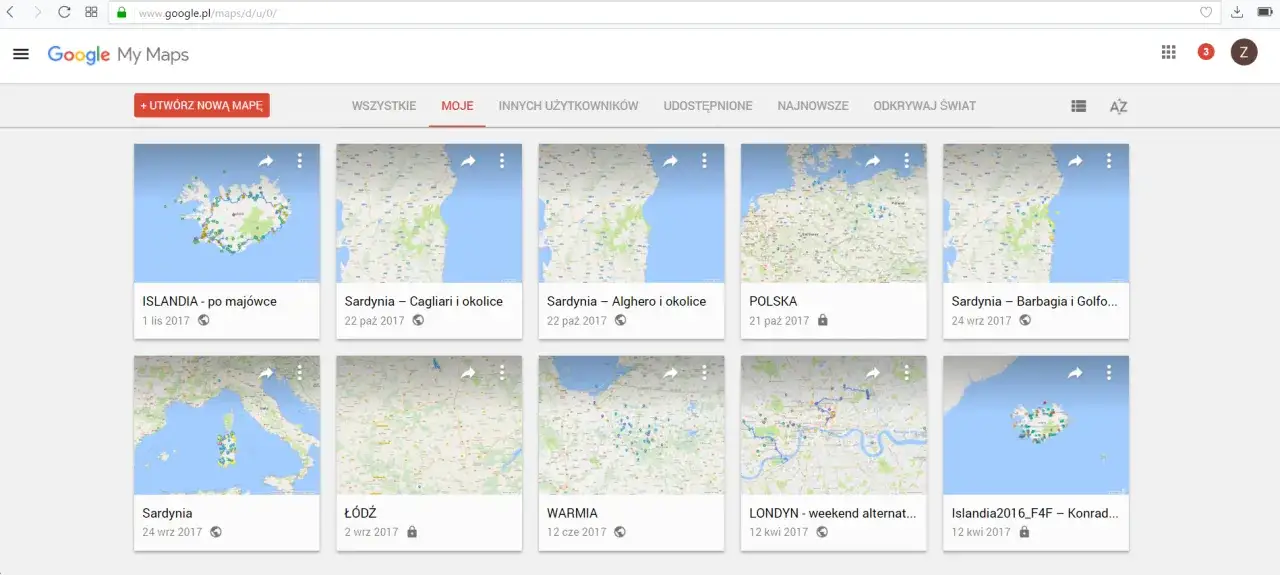The height and width of the screenshot is (575, 1280).
Task: Share the Sardynia – Cagliari i okolice map
Action: [x=468, y=161]
